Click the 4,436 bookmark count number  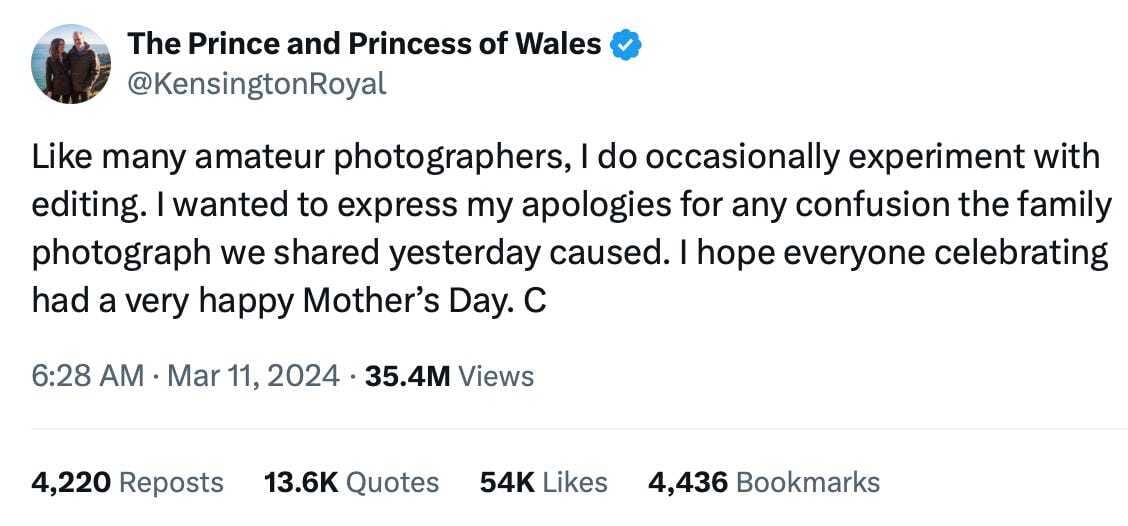(x=687, y=482)
